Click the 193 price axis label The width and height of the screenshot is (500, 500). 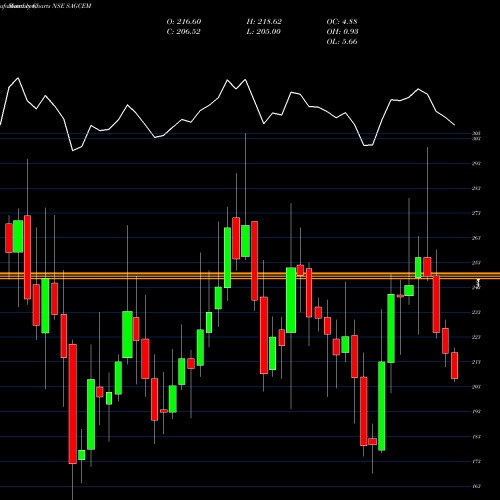tap(476, 412)
